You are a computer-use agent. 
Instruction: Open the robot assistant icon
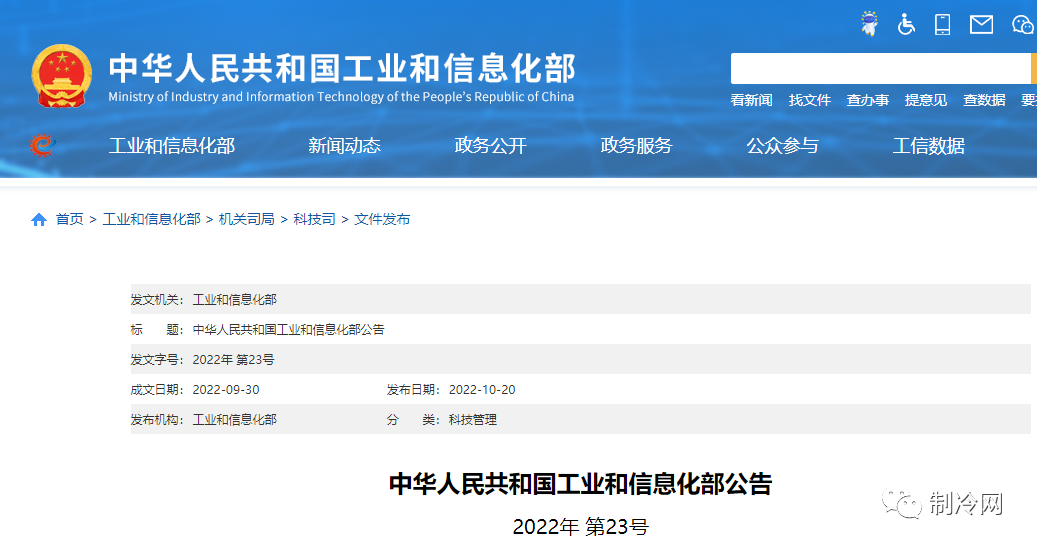pyautogui.click(x=869, y=24)
